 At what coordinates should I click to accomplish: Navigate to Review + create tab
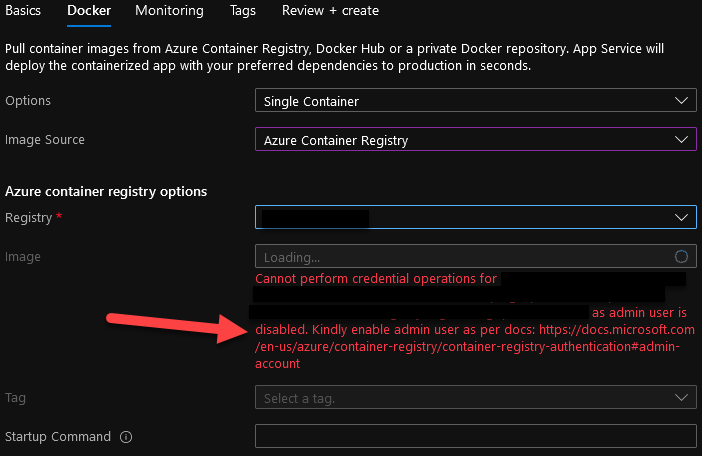[328, 11]
